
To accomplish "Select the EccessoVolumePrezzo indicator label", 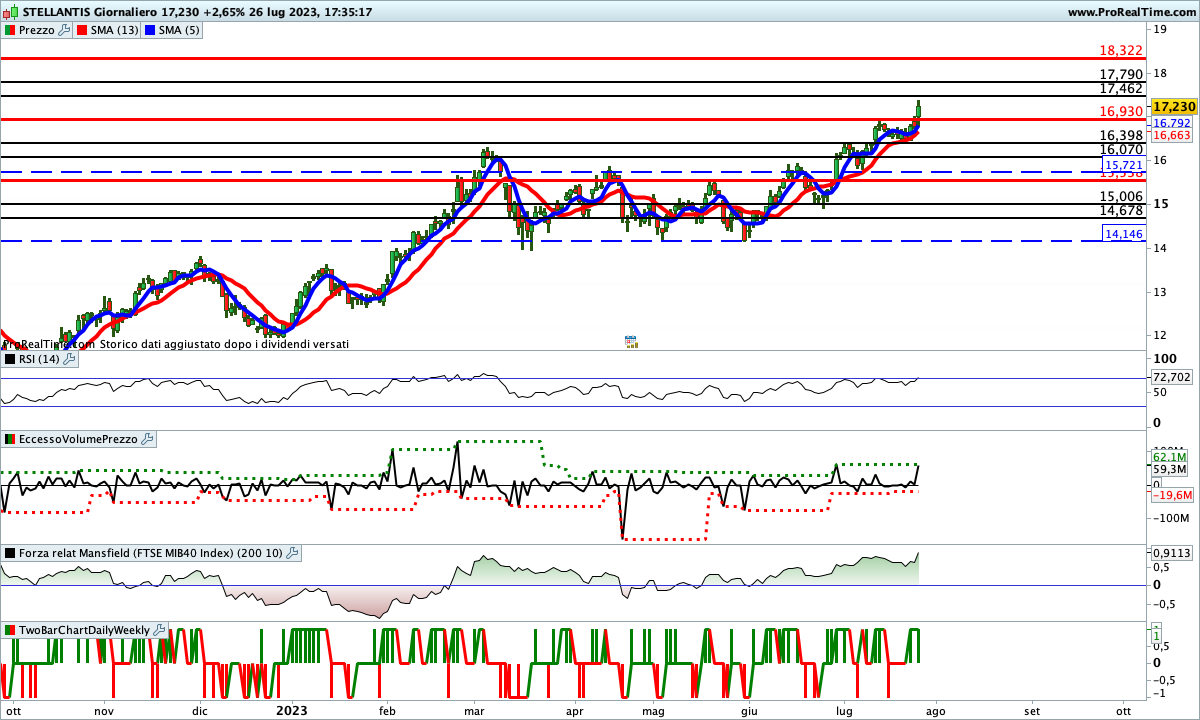I will click(x=78, y=439).
